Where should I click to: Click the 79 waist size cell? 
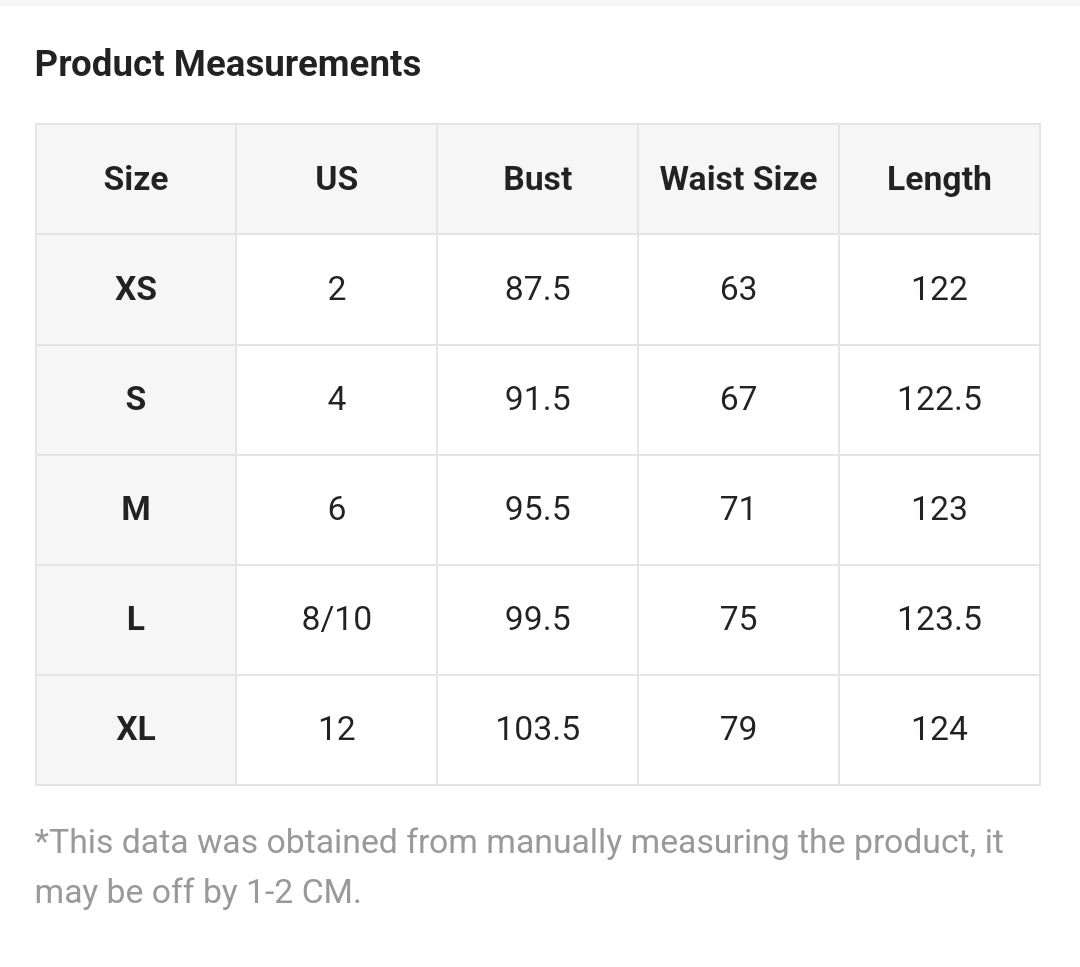[738, 729]
